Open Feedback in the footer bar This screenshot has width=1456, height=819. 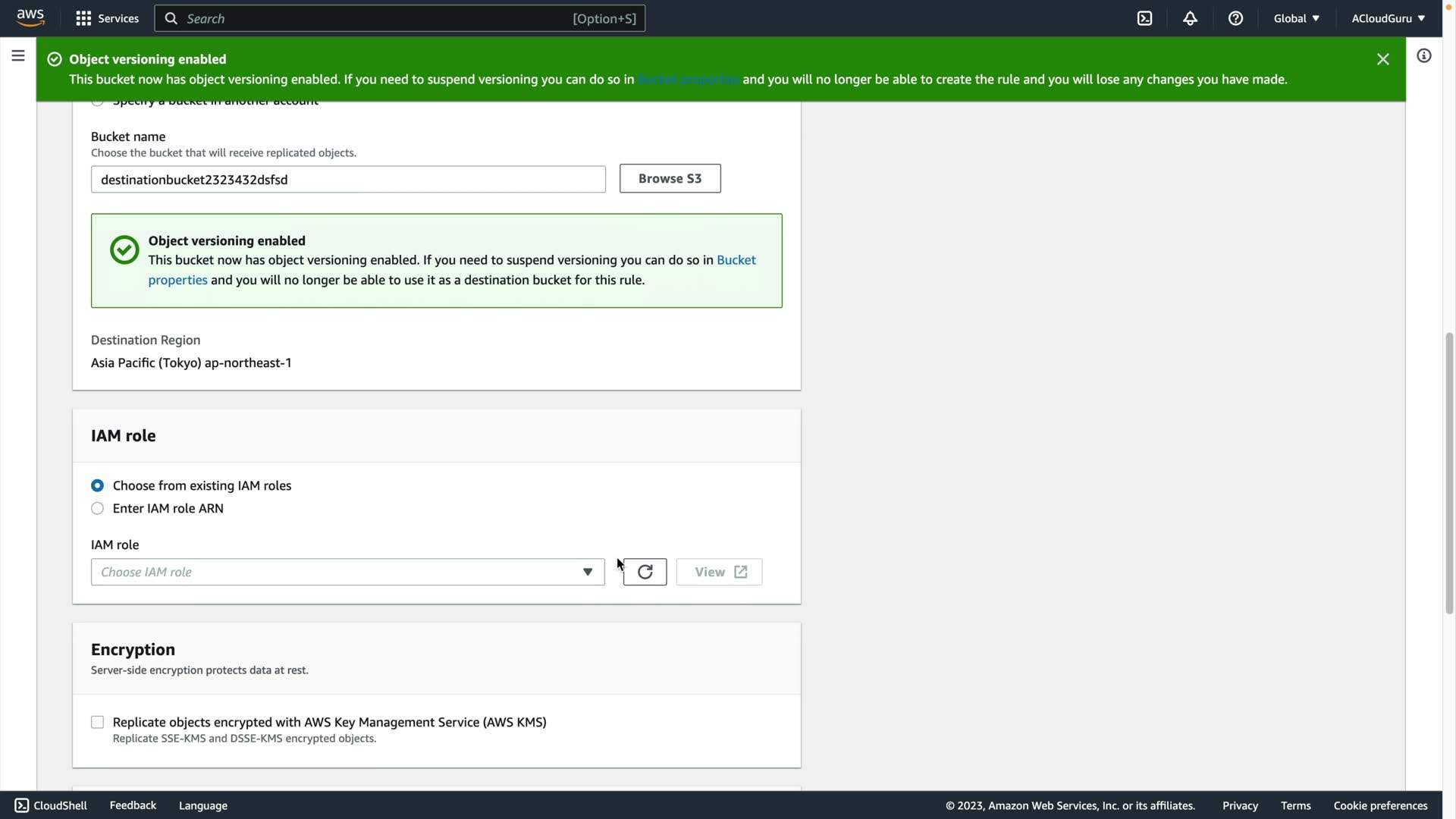133,805
